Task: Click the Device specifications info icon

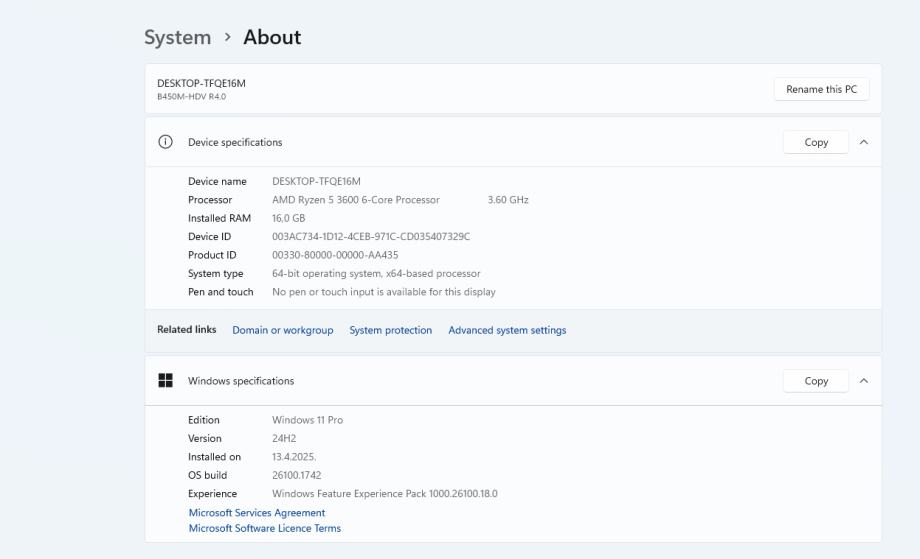Action: click(x=166, y=142)
